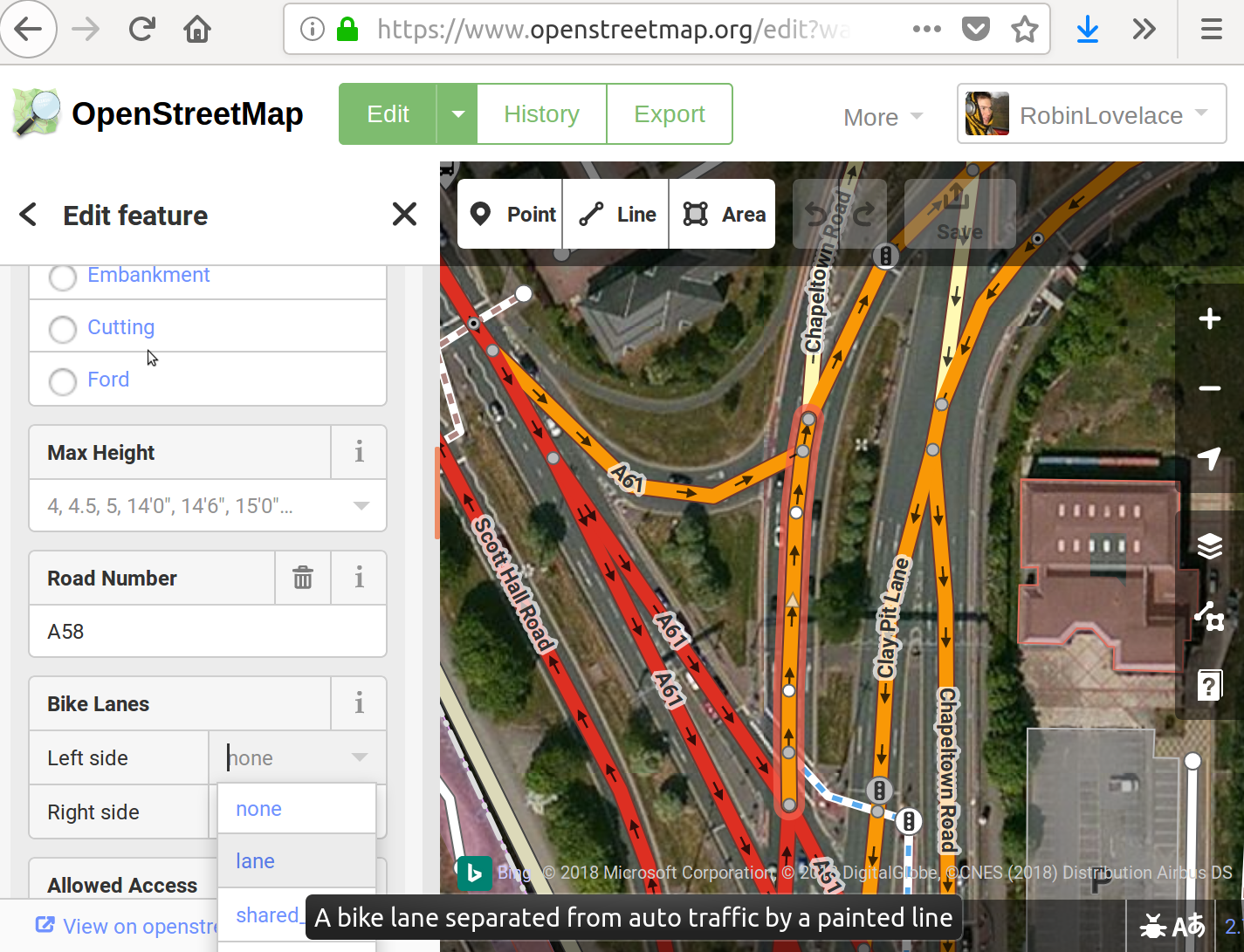Click the browser forward arrow
1244x952 pixels.
[x=86, y=30]
